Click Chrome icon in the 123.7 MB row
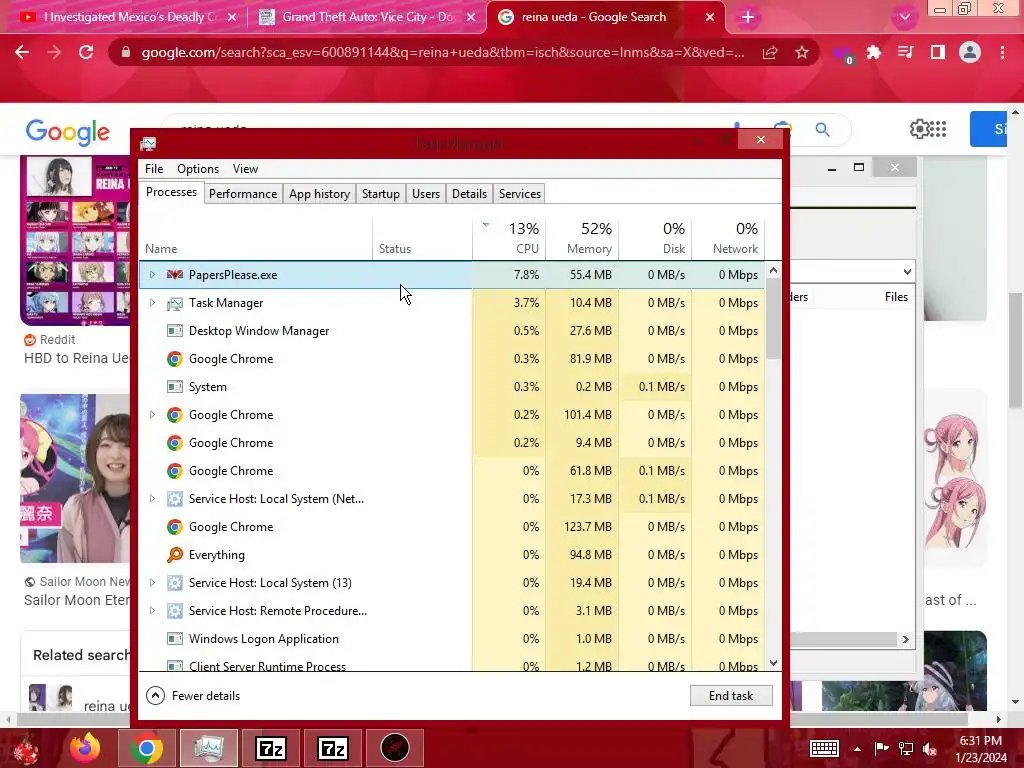This screenshot has height=768, width=1024. [x=174, y=527]
